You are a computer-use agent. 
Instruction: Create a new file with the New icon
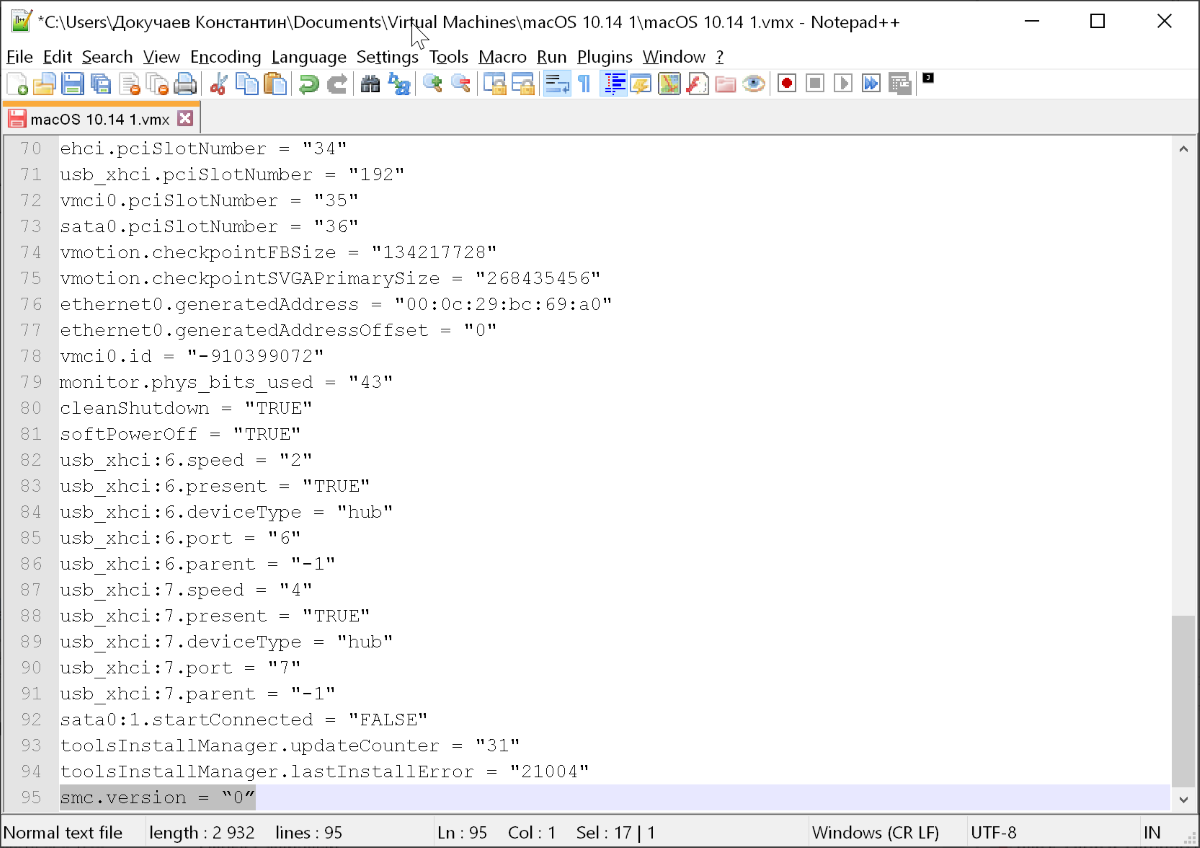click(x=17, y=84)
